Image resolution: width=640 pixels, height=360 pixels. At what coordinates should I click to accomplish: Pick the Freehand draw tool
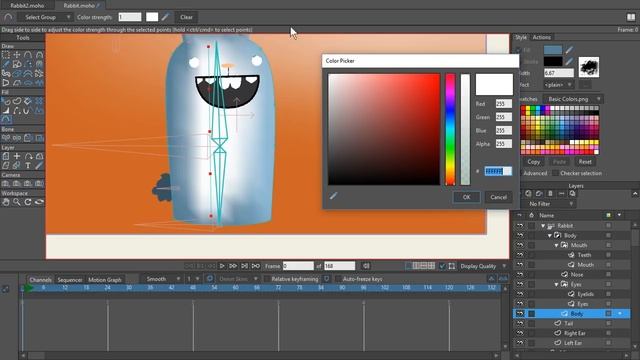click(6, 64)
